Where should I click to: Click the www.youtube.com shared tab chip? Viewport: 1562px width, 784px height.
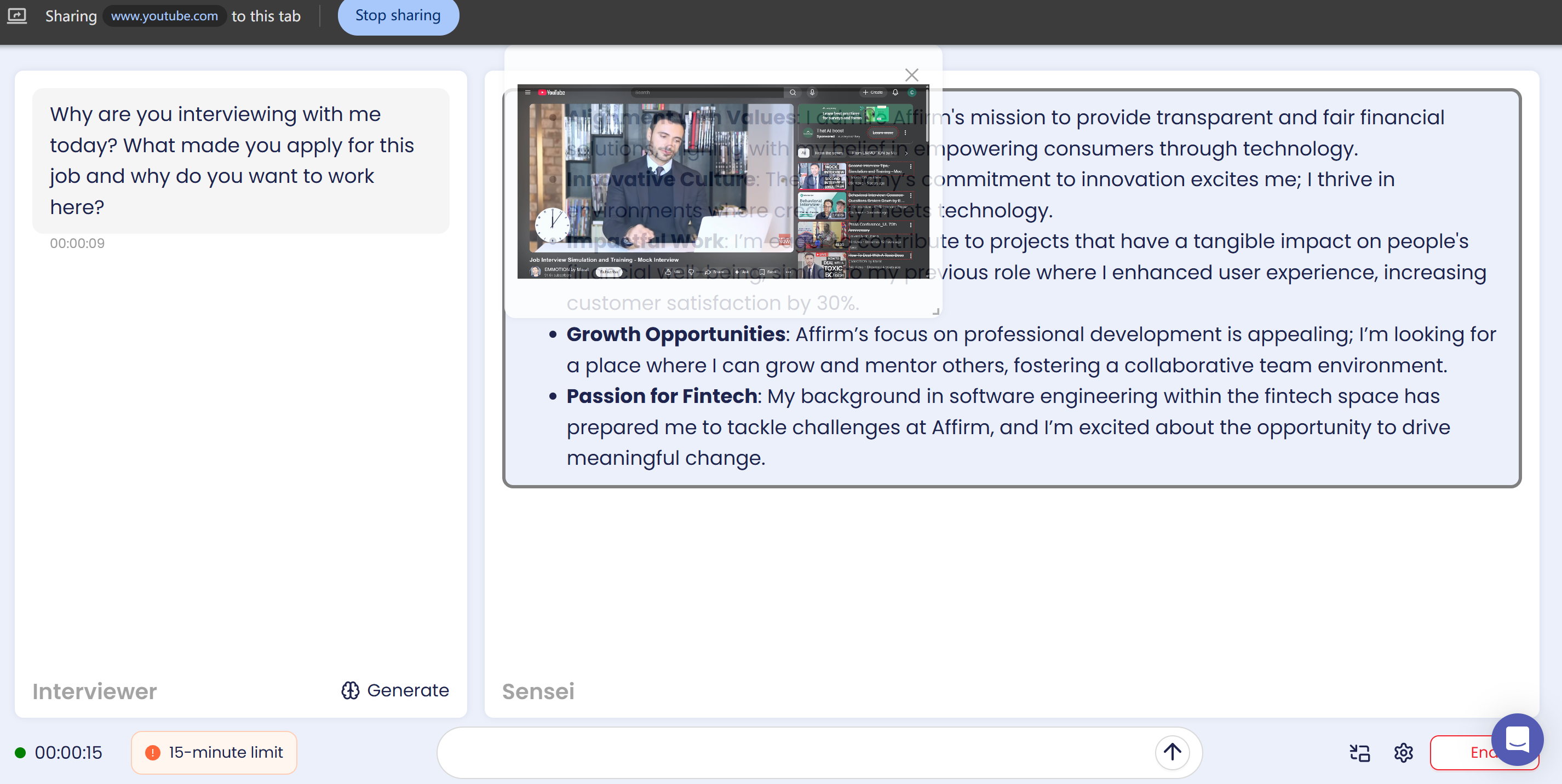point(164,16)
